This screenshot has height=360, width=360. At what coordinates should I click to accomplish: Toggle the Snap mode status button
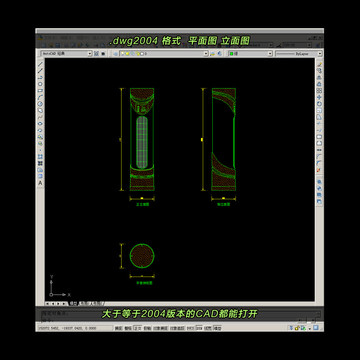pyautogui.click(x=118, y=328)
